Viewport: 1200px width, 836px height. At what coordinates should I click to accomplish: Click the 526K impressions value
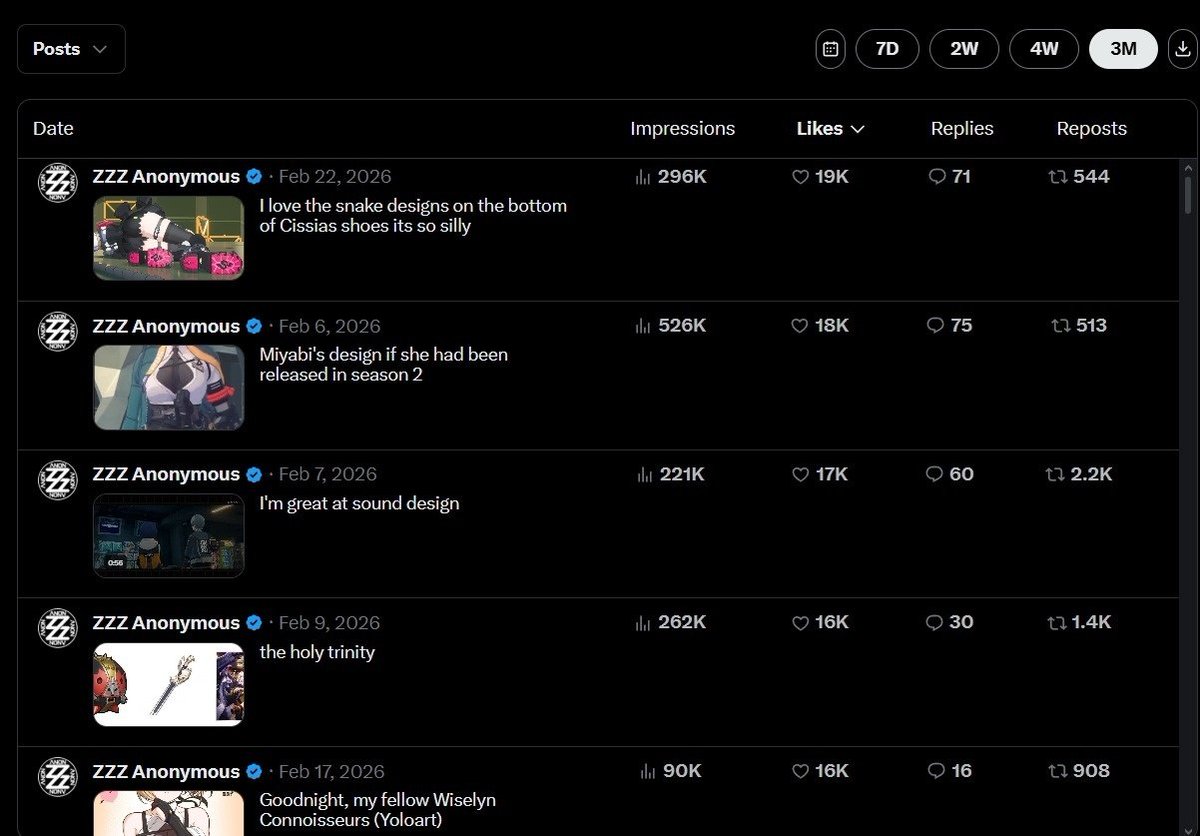[682, 326]
